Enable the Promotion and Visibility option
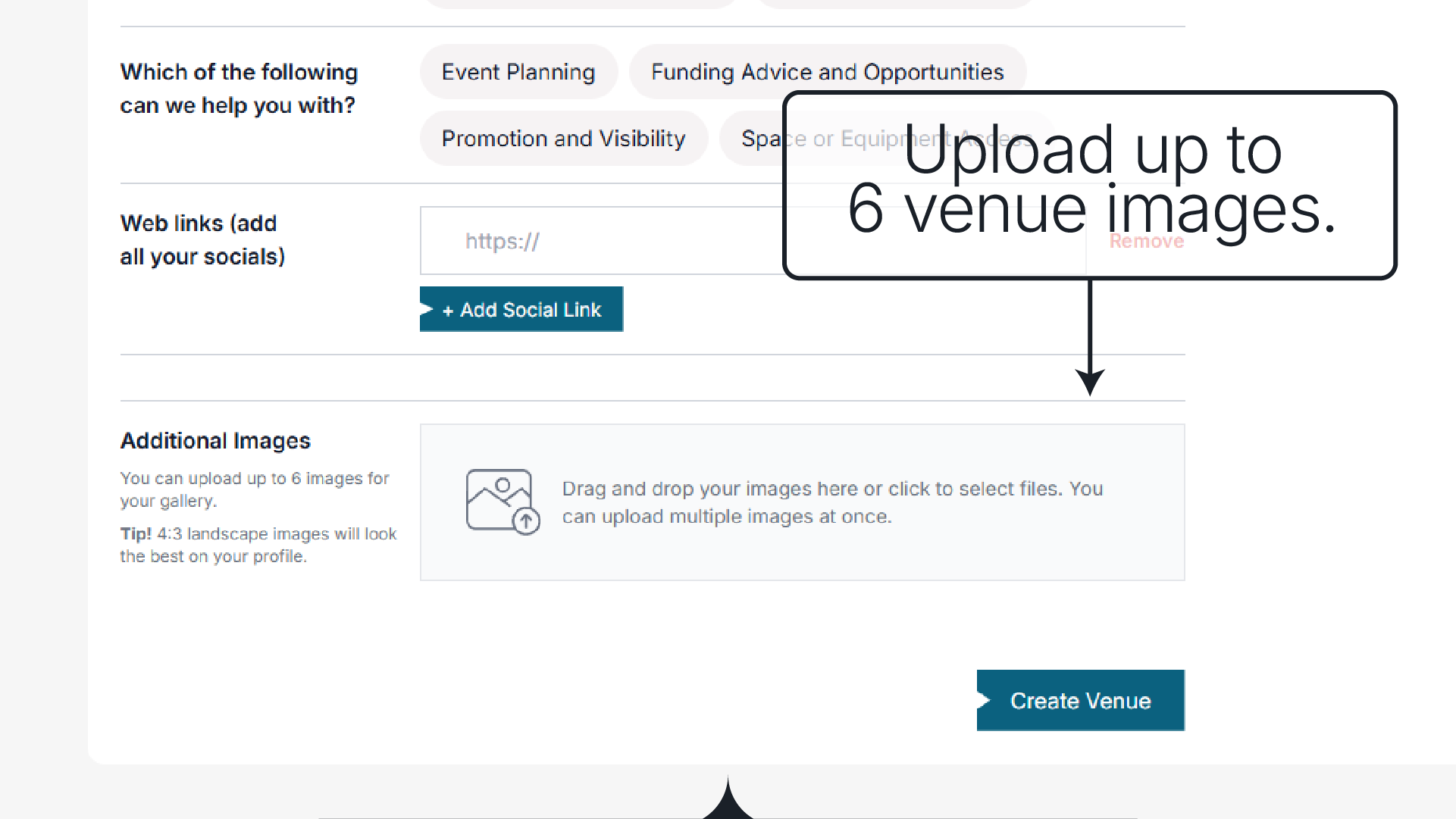This screenshot has width=1456, height=819. [563, 139]
